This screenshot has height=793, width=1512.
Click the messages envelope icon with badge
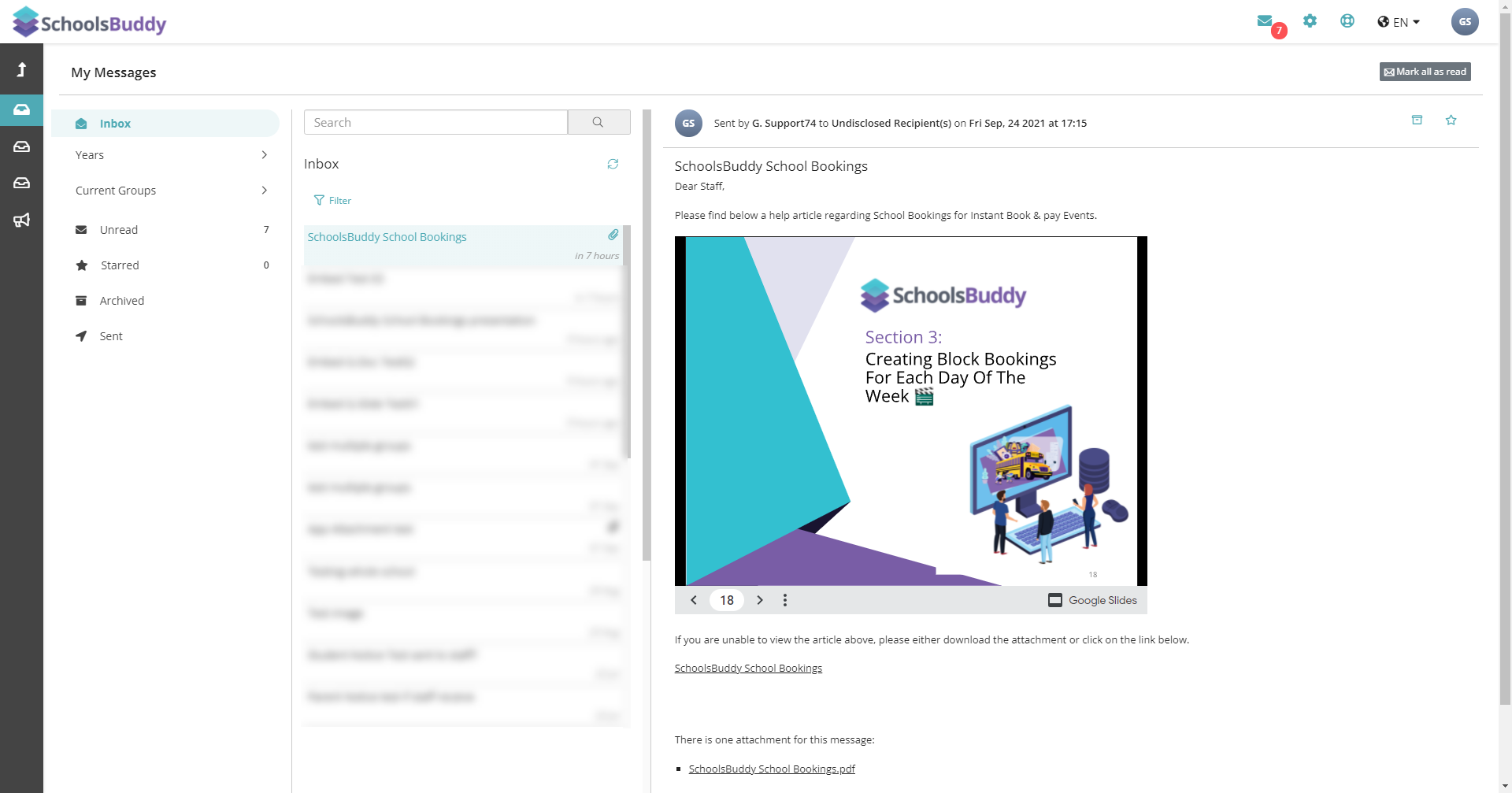tap(1266, 22)
